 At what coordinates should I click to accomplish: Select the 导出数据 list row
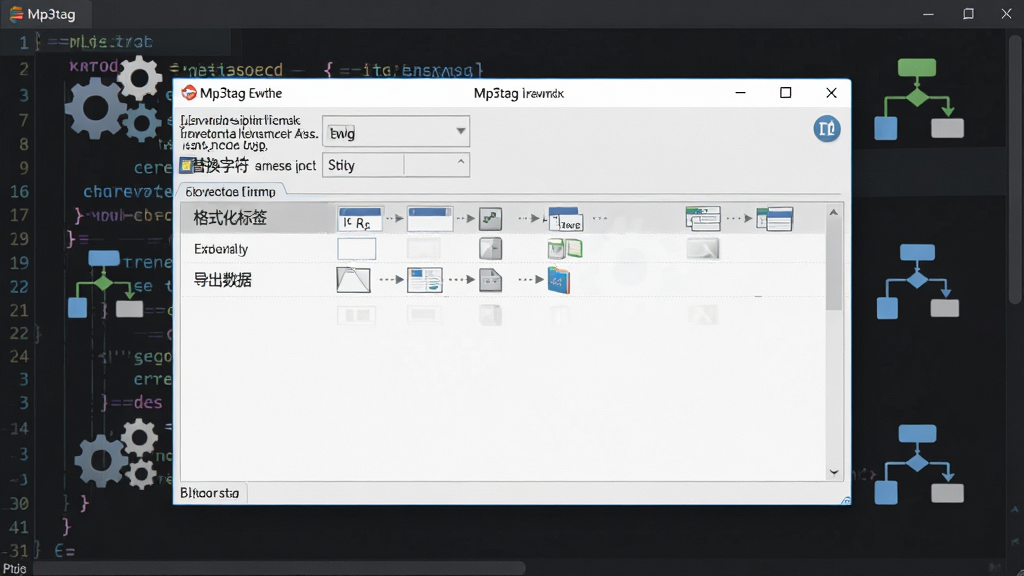[x=503, y=280]
